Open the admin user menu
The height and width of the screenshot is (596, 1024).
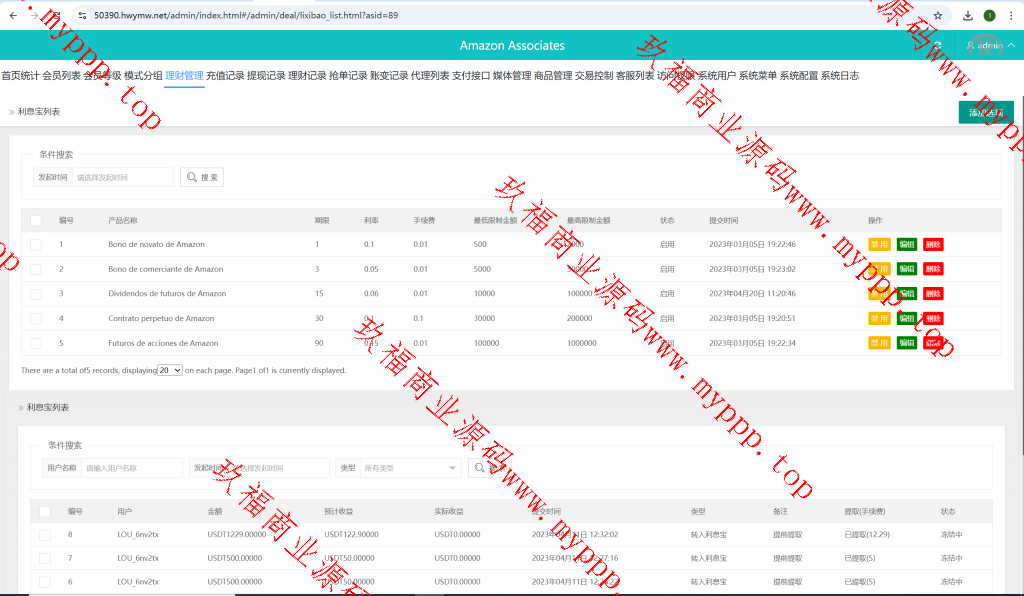(989, 45)
